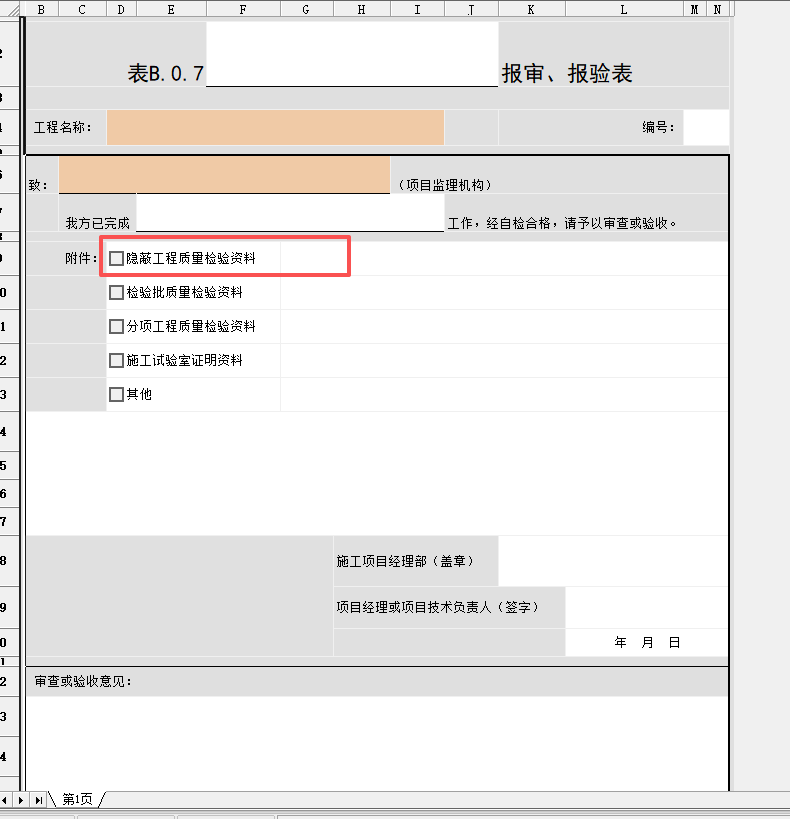Click the 项目经理 signature input cell
Image resolution: width=790 pixels, height=819 pixels.
point(646,607)
